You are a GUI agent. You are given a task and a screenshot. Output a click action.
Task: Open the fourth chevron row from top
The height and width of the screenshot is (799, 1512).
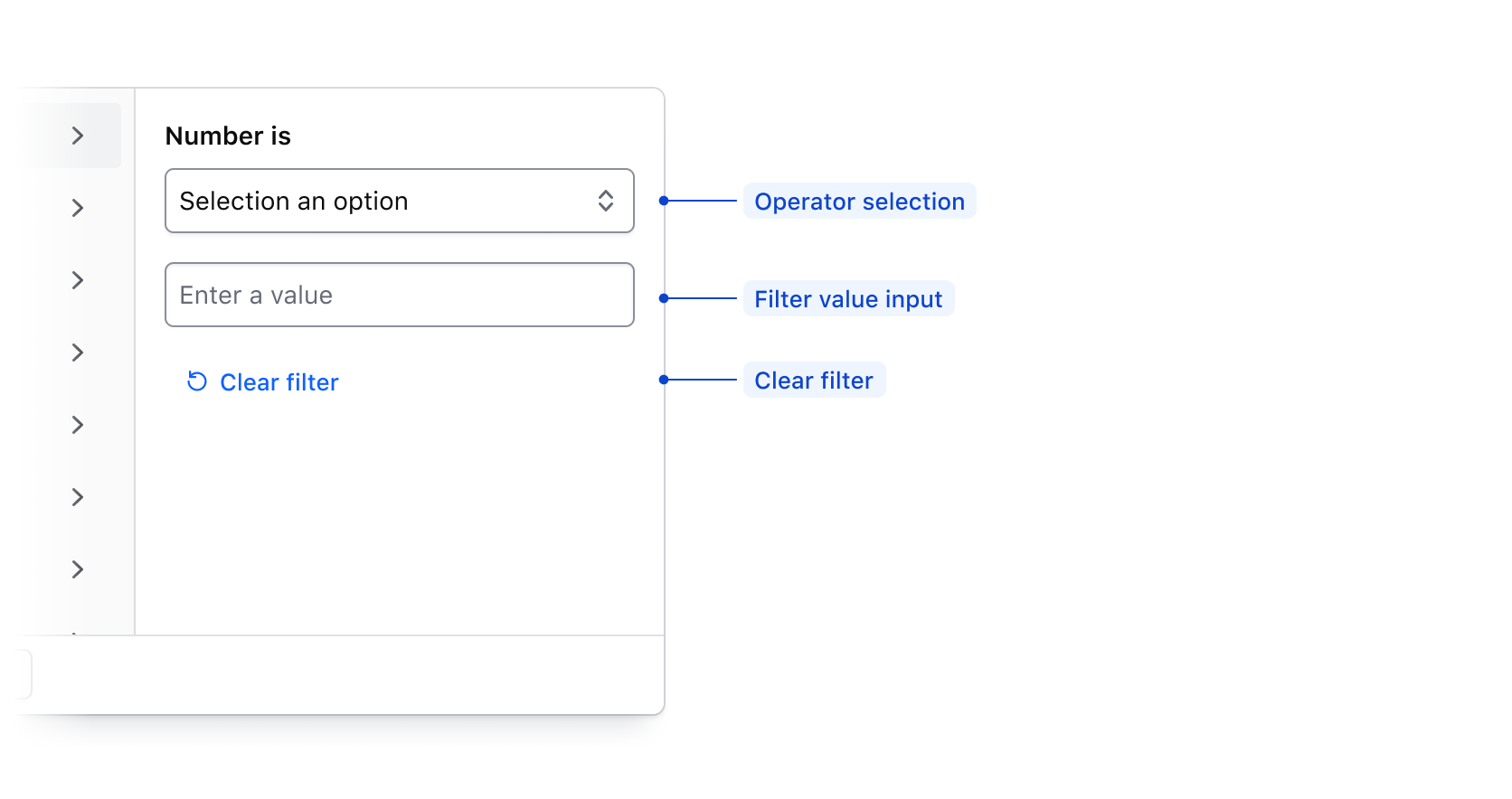(78, 352)
